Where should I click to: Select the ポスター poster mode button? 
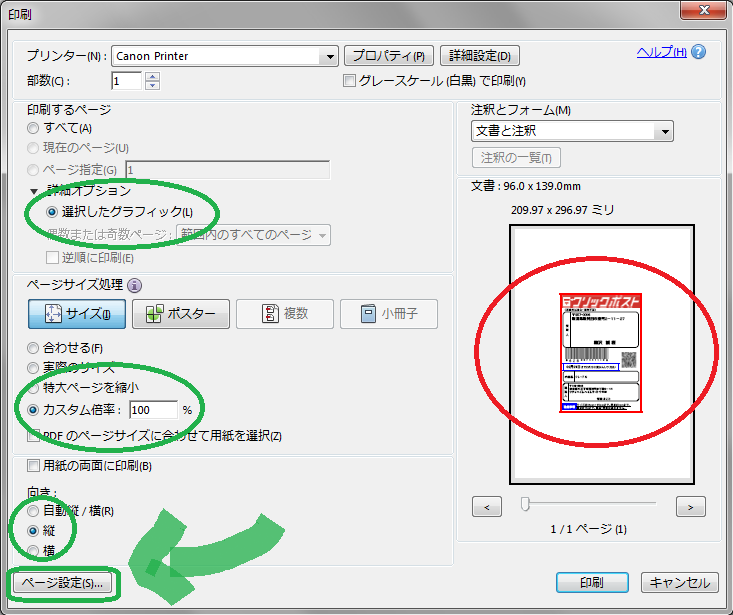click(x=181, y=314)
